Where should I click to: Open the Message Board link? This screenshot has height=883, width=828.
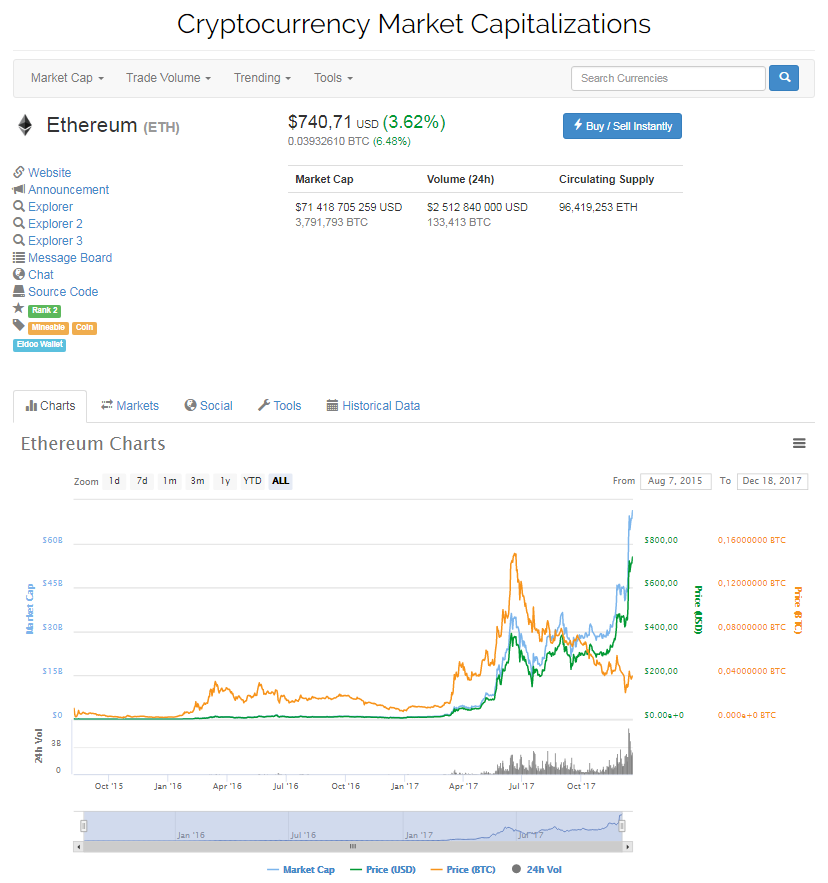pyautogui.click(x=70, y=257)
